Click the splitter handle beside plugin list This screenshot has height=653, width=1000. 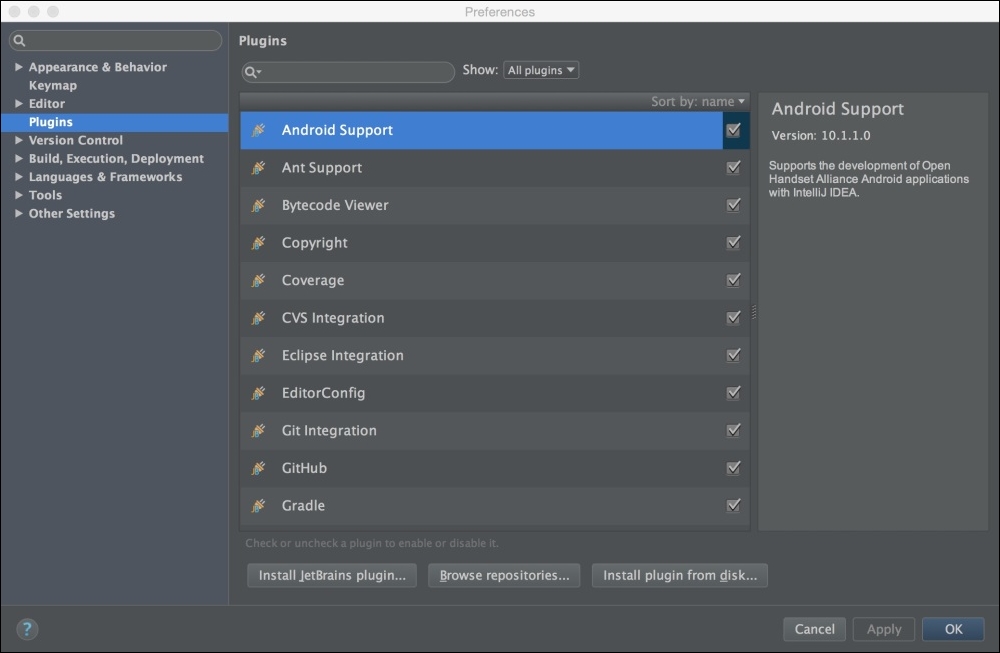[754, 312]
